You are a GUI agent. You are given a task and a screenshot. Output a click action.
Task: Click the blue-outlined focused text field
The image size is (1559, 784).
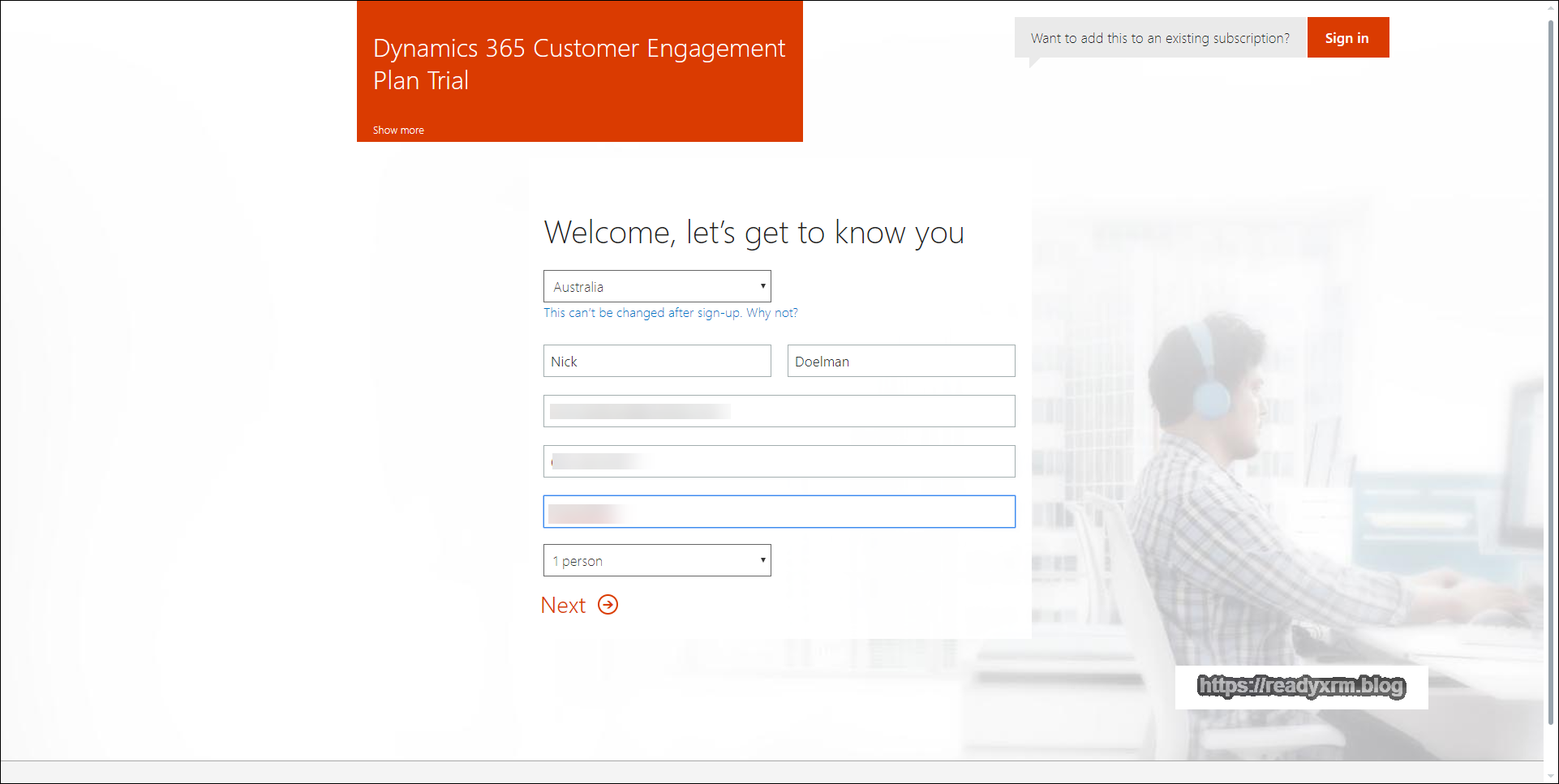(779, 512)
